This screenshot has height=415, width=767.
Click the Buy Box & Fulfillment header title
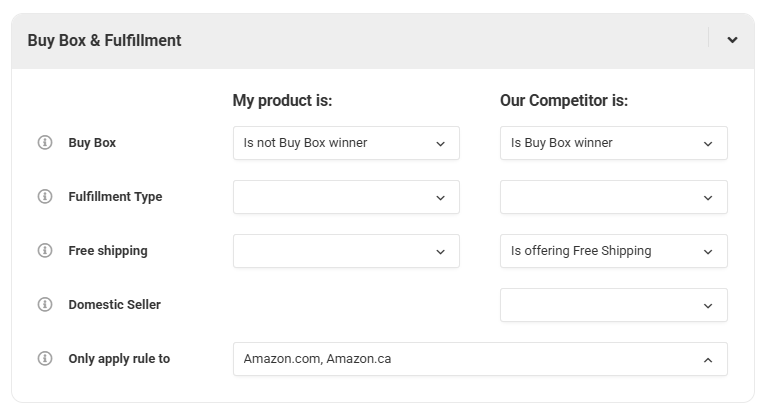[104, 41]
